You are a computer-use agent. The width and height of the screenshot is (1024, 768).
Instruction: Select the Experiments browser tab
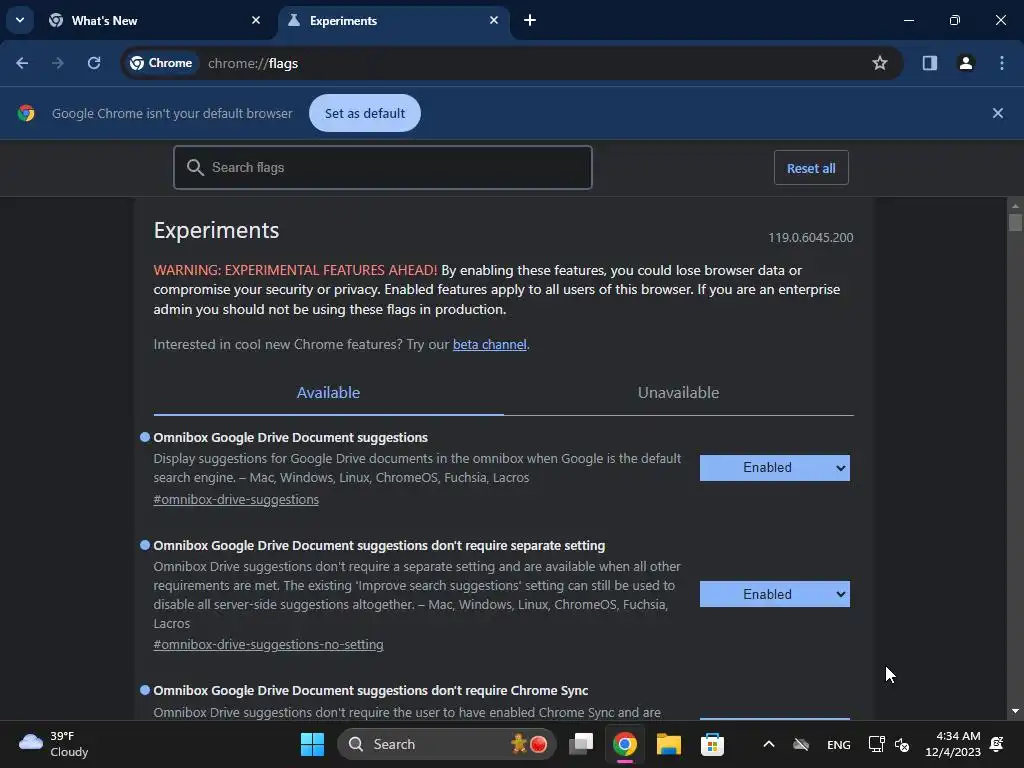tap(394, 20)
